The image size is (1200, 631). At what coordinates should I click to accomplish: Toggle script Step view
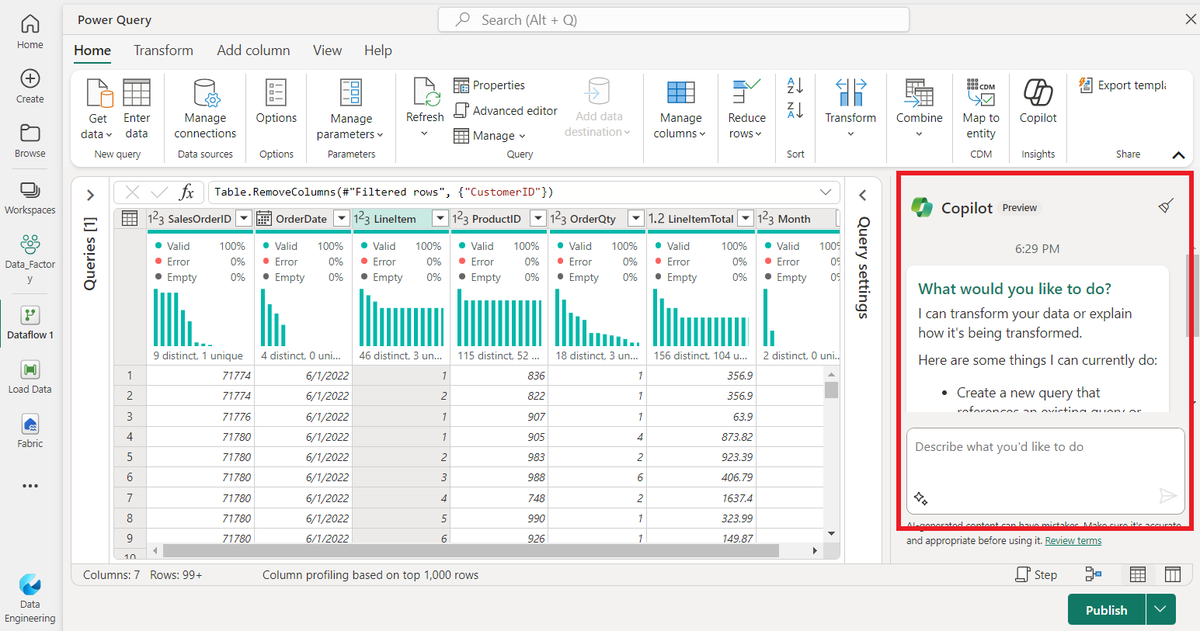(1036, 575)
